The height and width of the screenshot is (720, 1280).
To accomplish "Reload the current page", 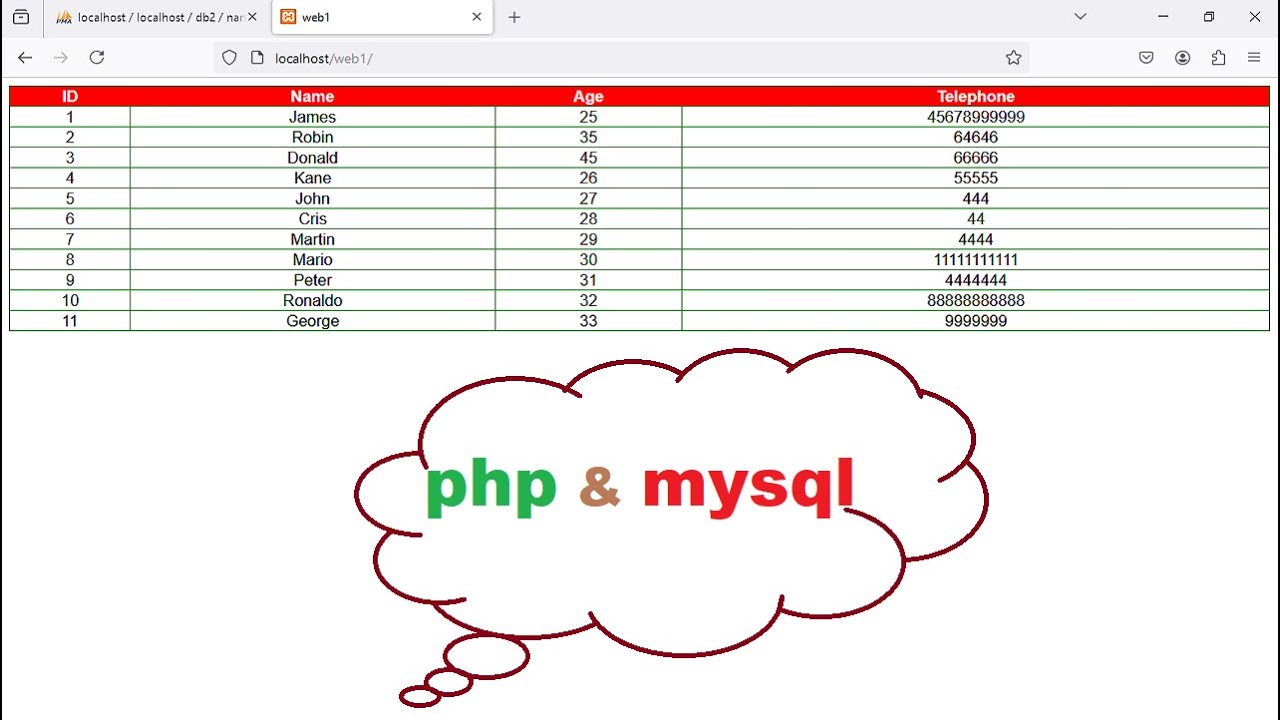I will 97,58.
